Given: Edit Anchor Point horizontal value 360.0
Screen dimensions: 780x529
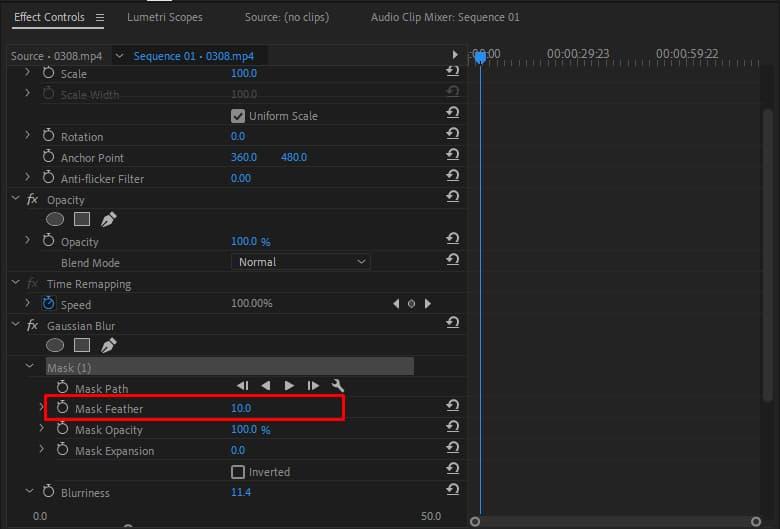Looking at the screenshot, I should pos(244,158).
